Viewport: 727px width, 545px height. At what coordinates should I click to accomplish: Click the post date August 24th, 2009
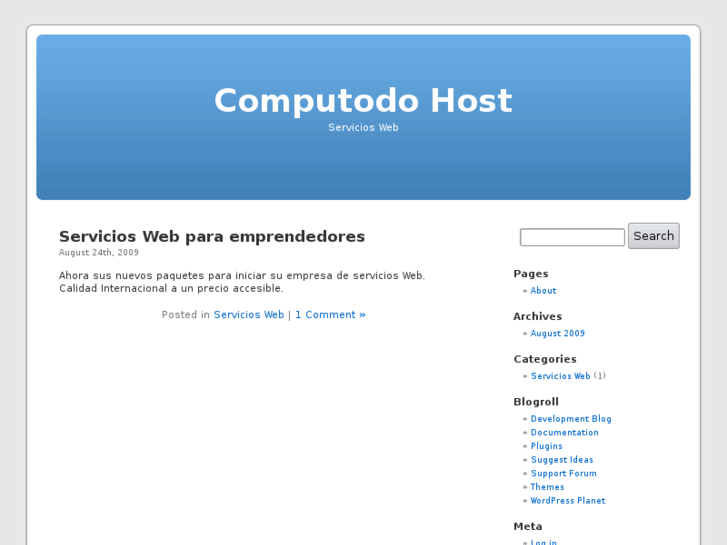click(x=99, y=252)
